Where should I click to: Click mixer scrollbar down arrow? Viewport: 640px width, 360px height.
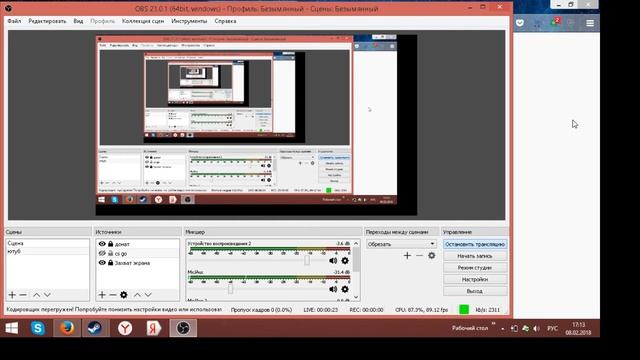click(356, 298)
